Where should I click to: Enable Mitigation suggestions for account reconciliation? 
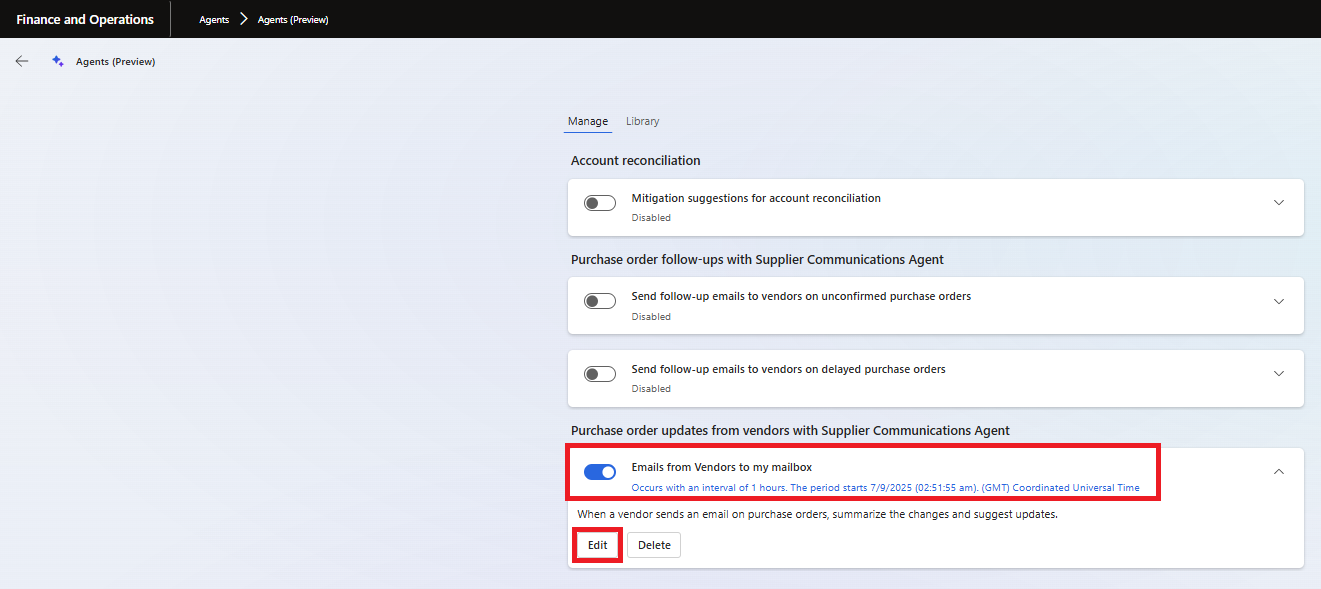[x=600, y=204]
